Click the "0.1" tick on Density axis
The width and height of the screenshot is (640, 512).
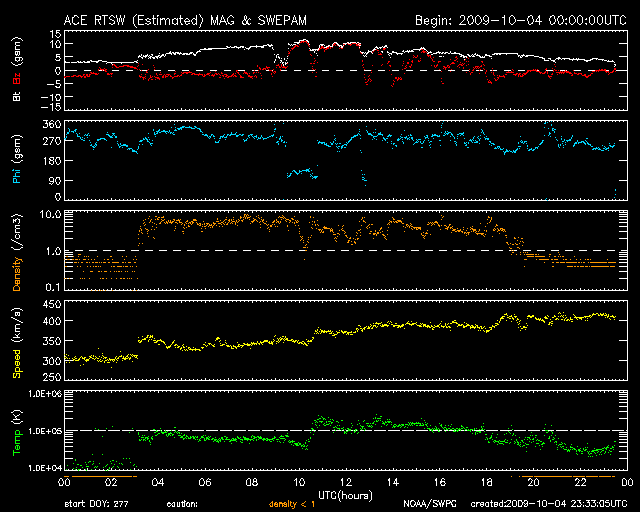(x=53, y=287)
